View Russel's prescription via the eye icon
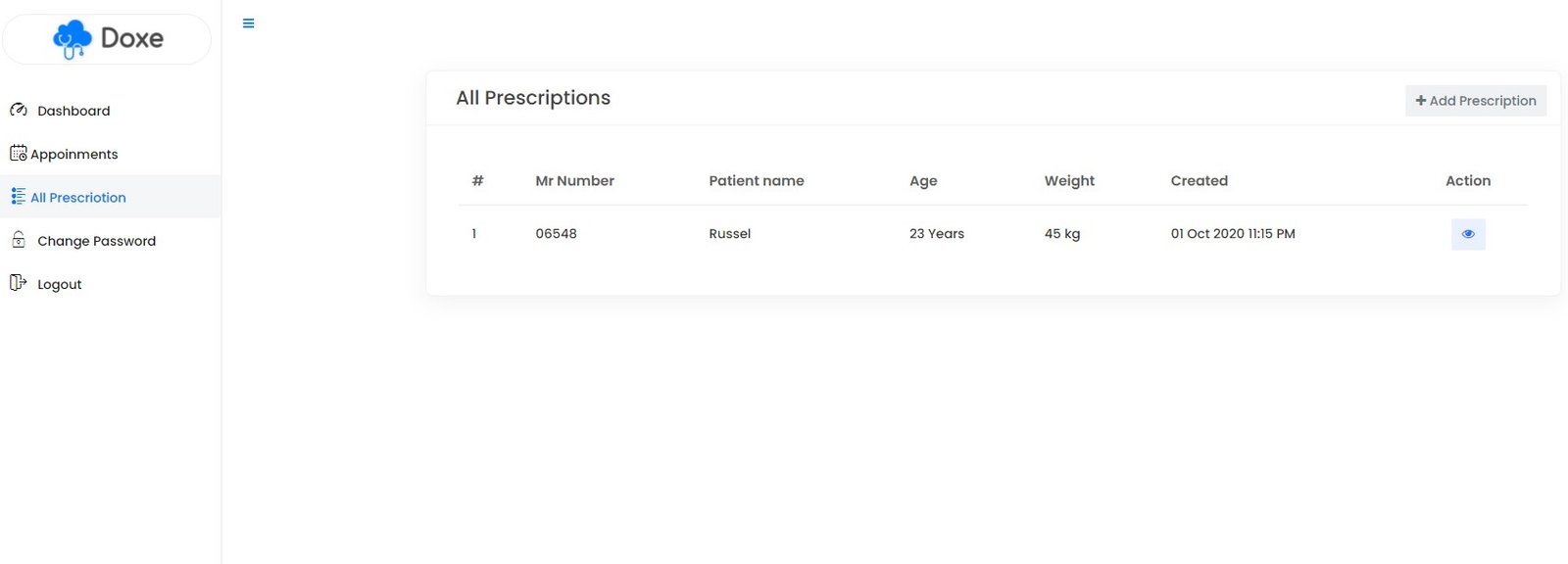This screenshot has width=1568, height=564. coord(1467,234)
